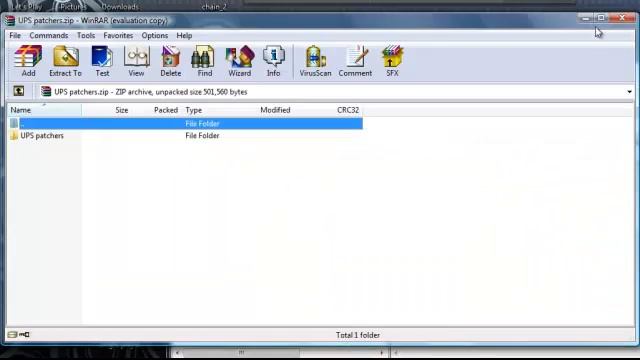The image size is (640, 360).
Task: Sort by the Size column header
Action: (x=121, y=110)
